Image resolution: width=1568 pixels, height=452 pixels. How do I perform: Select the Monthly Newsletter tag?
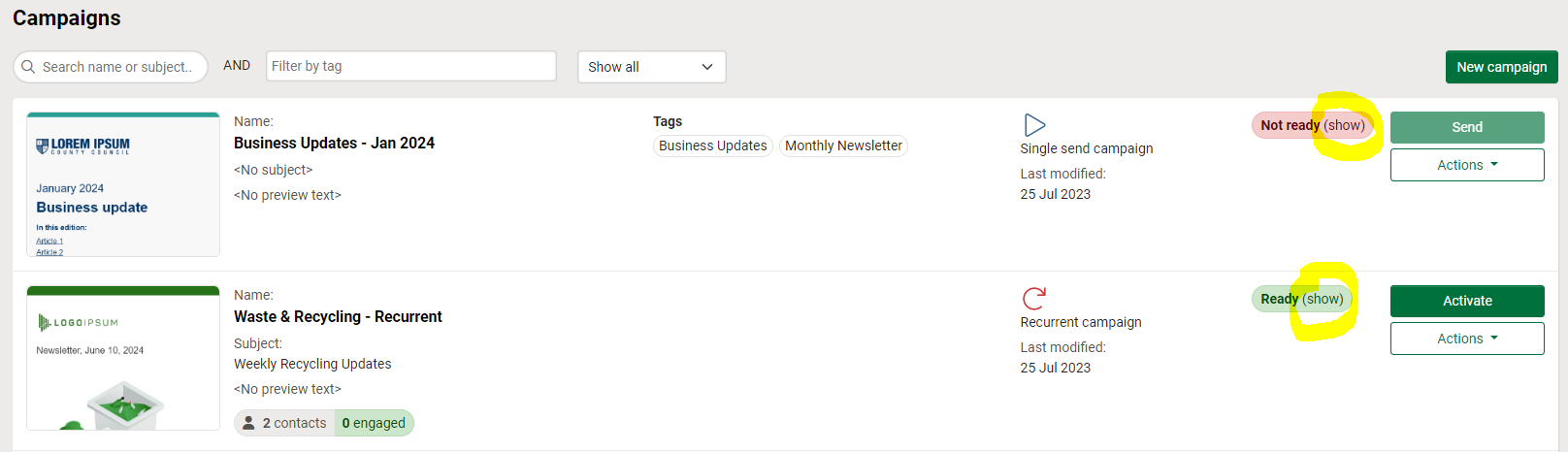click(x=843, y=145)
